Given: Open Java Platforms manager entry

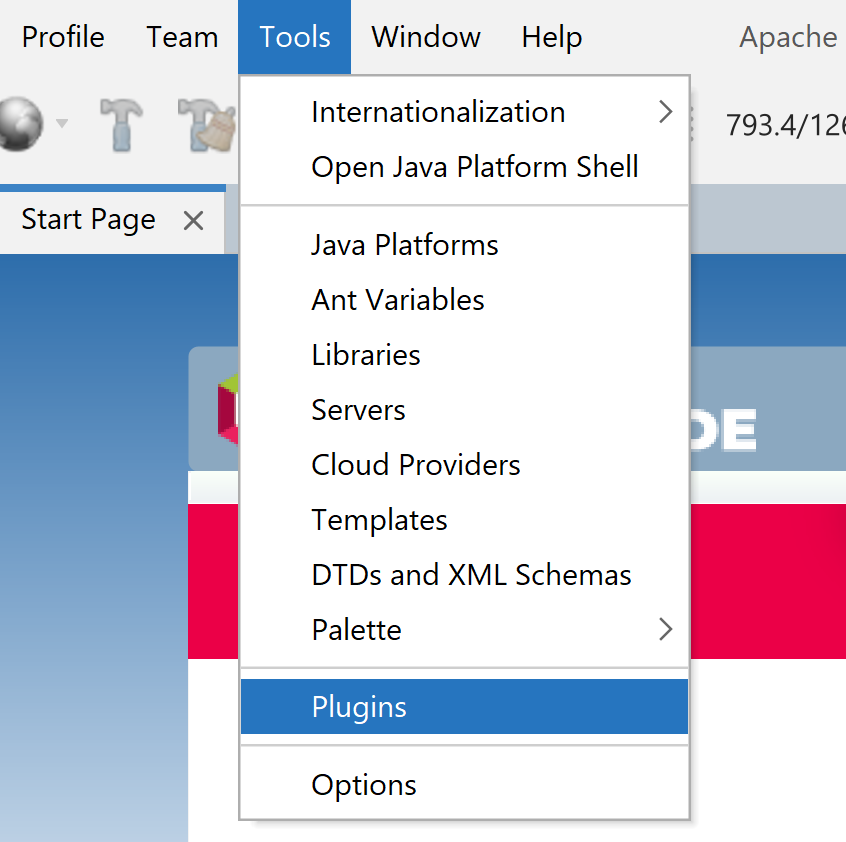Looking at the screenshot, I should click(x=405, y=245).
